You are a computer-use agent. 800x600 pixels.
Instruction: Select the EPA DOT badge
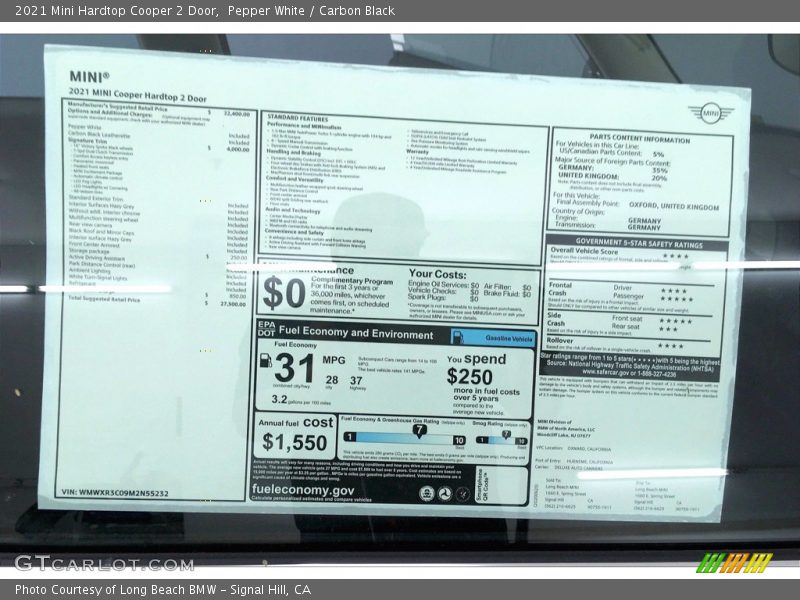266,329
